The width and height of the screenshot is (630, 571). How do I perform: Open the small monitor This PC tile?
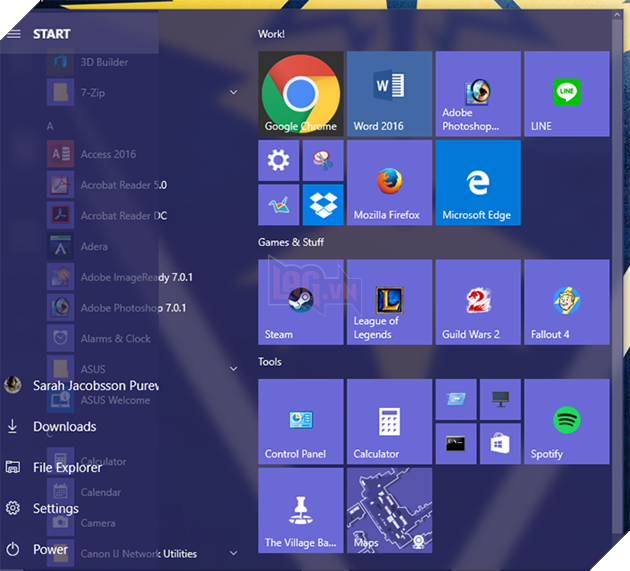tap(501, 399)
